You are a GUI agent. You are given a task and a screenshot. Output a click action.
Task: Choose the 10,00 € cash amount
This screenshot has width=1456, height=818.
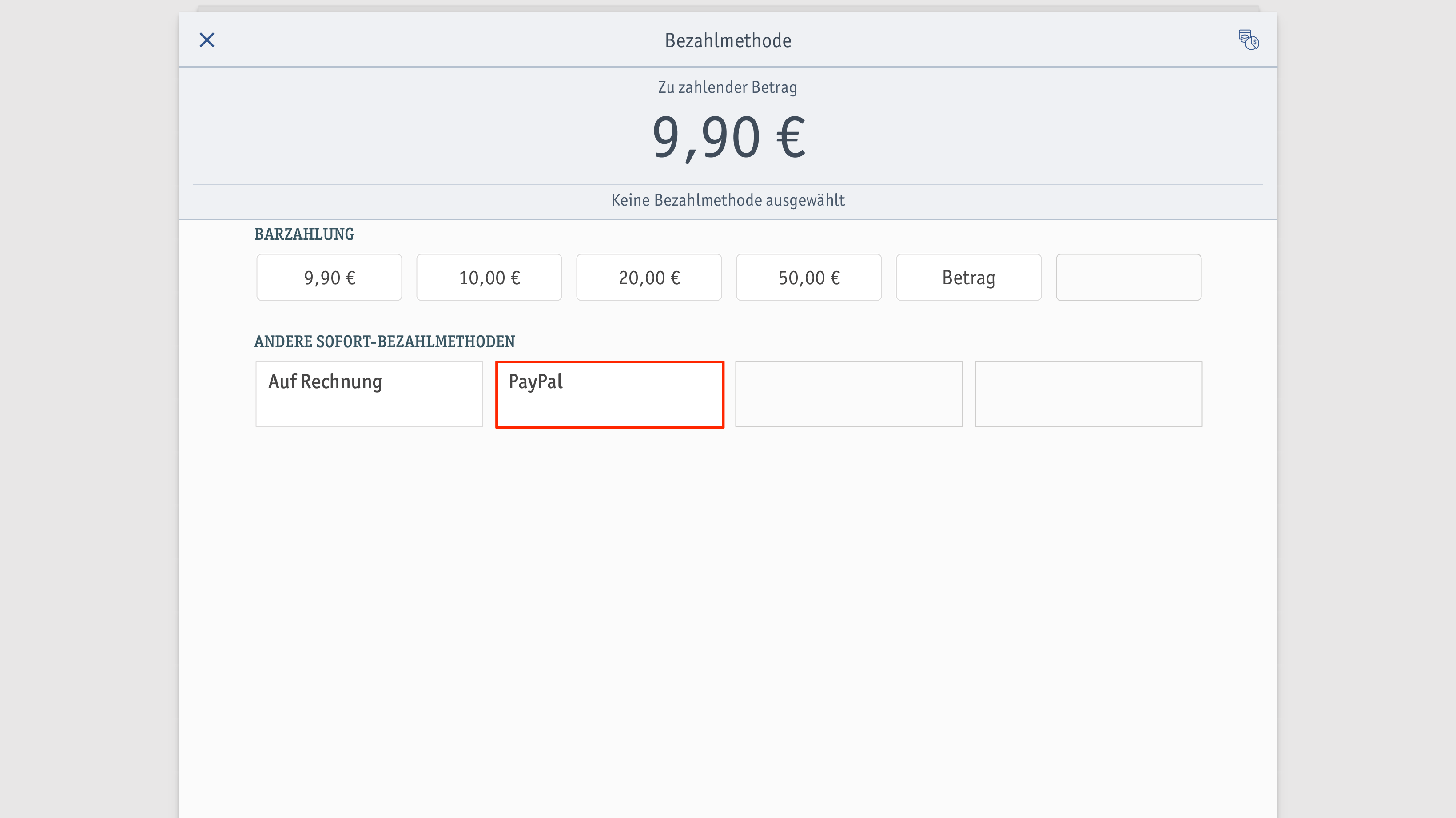pyautogui.click(x=489, y=278)
